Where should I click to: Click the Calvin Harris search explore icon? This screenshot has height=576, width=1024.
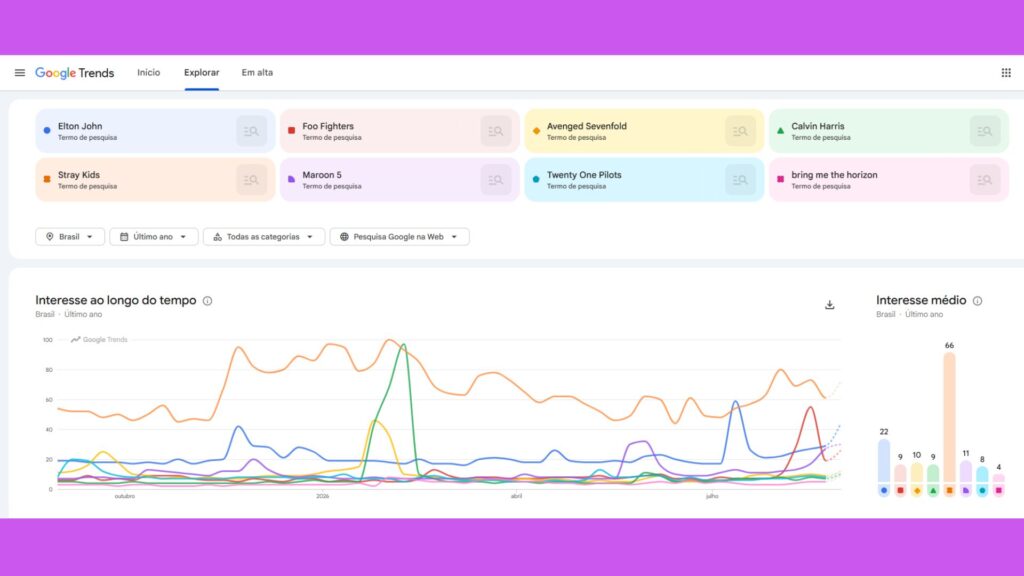tap(985, 131)
